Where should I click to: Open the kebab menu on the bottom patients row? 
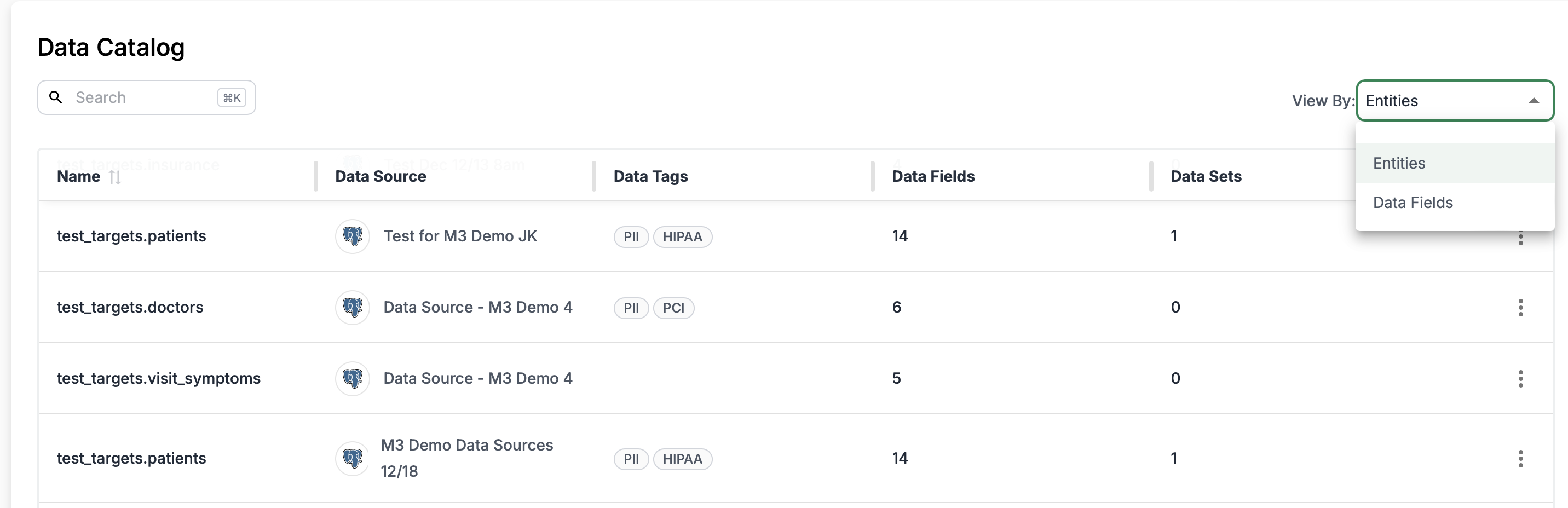tap(1520, 459)
